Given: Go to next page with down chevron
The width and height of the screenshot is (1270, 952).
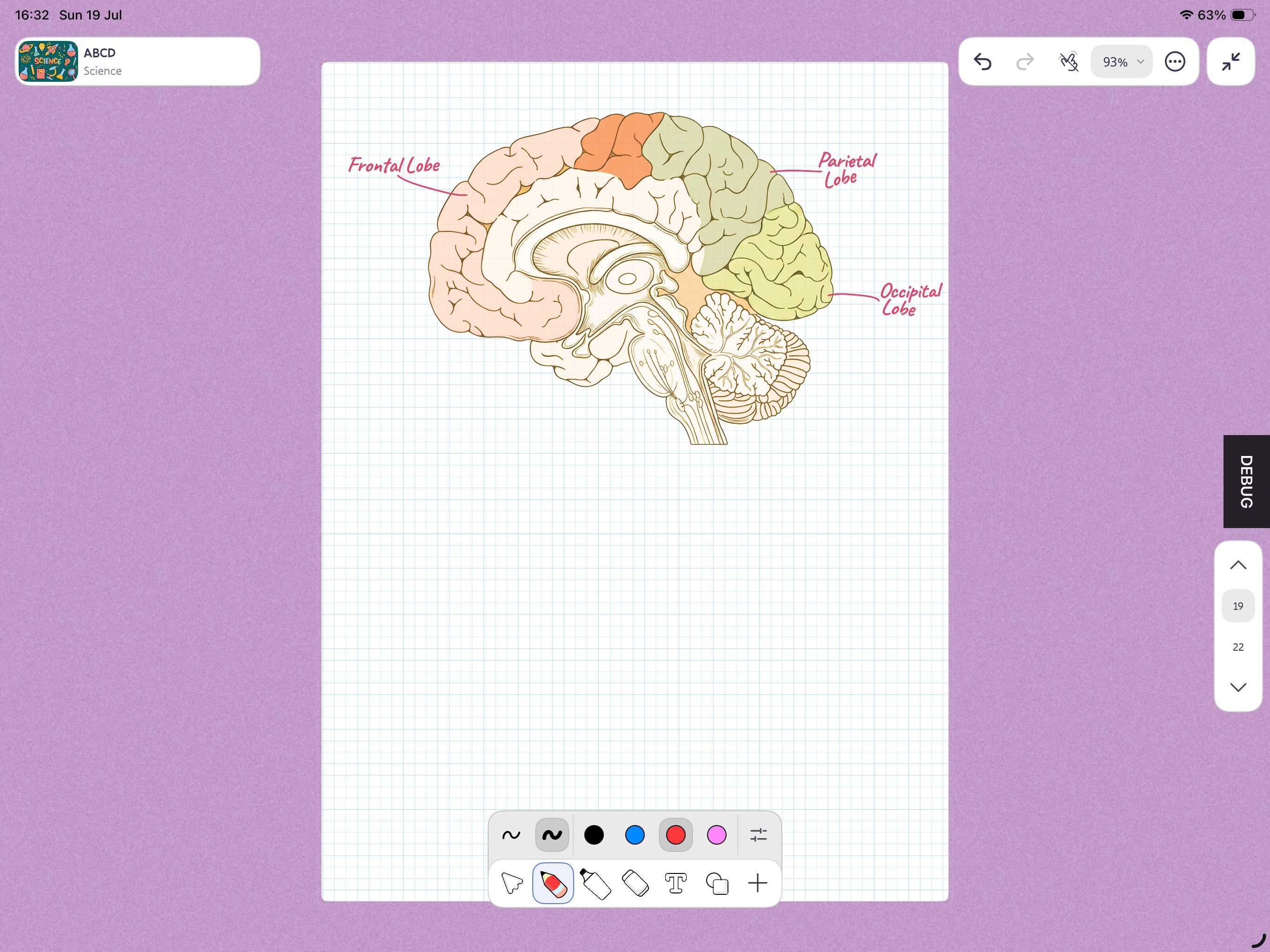Looking at the screenshot, I should coord(1238,688).
